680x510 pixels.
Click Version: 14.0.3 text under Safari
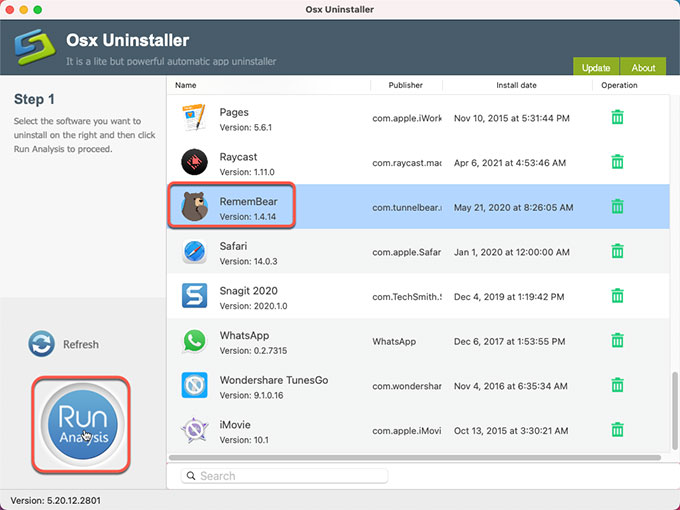point(248,262)
